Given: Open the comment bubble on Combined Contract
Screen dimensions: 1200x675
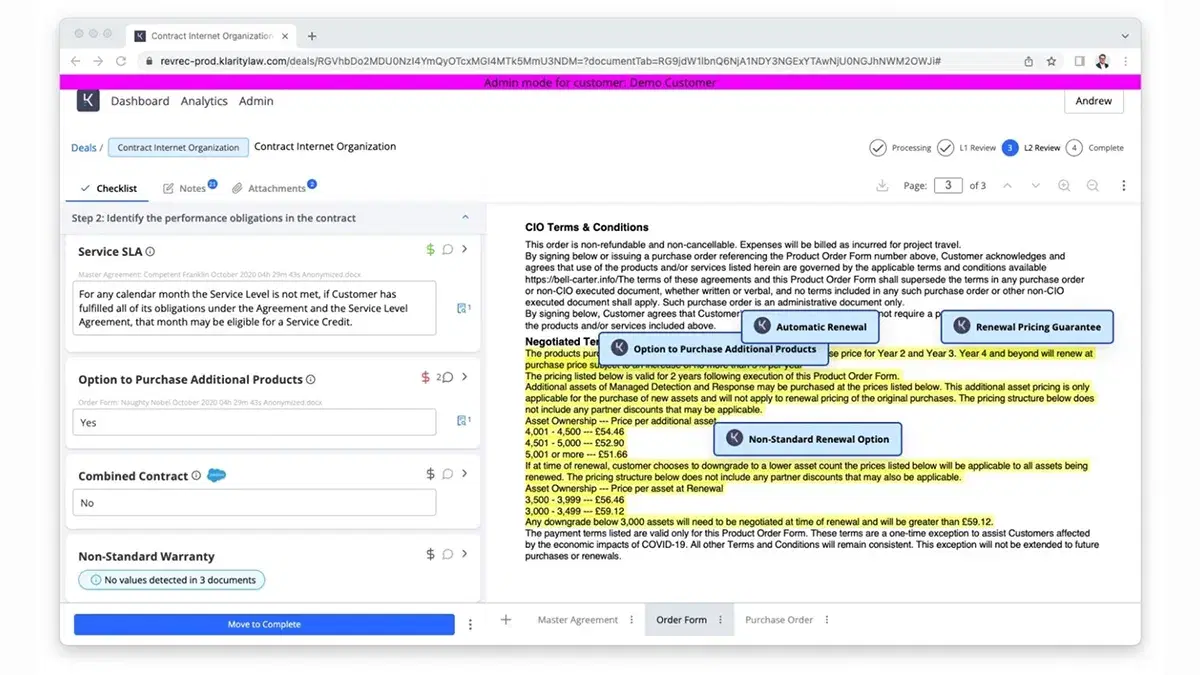Looking at the screenshot, I should [x=448, y=474].
